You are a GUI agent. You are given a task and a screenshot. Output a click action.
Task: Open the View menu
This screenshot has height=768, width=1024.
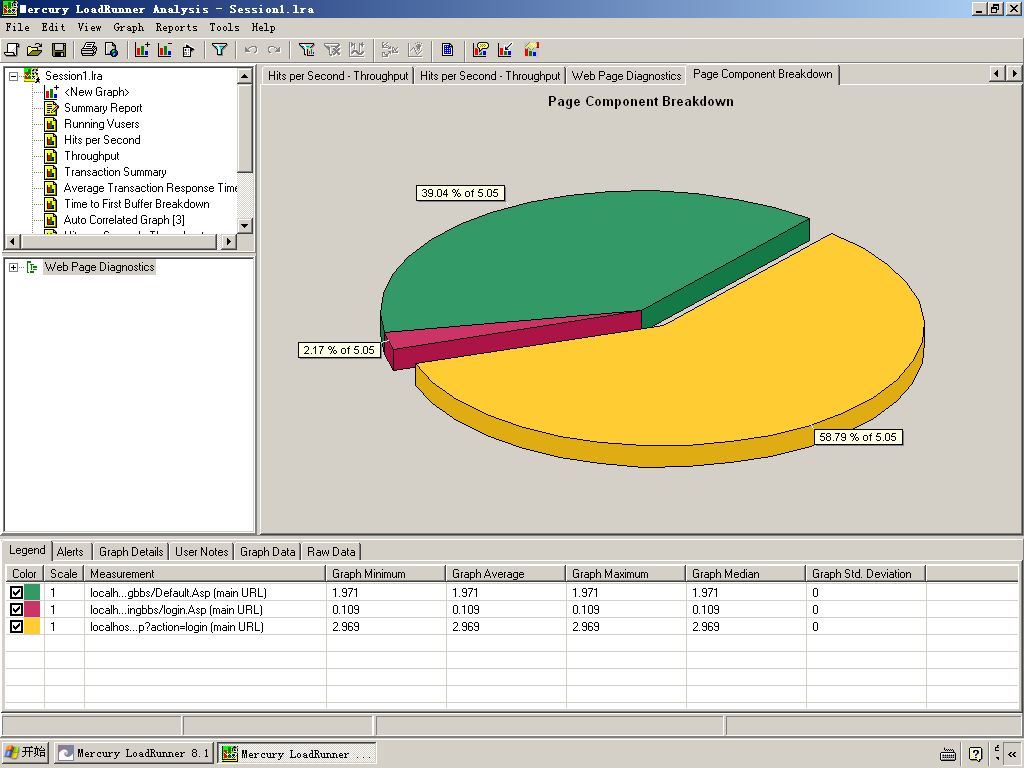(89, 27)
